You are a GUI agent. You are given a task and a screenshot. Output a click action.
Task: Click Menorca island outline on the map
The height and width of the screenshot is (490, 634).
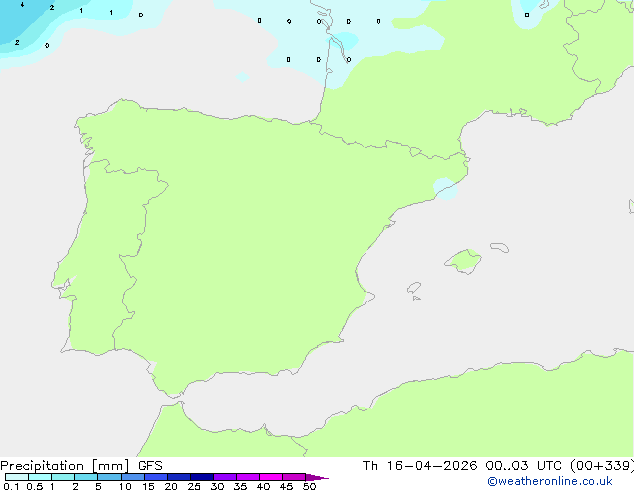tap(500, 247)
